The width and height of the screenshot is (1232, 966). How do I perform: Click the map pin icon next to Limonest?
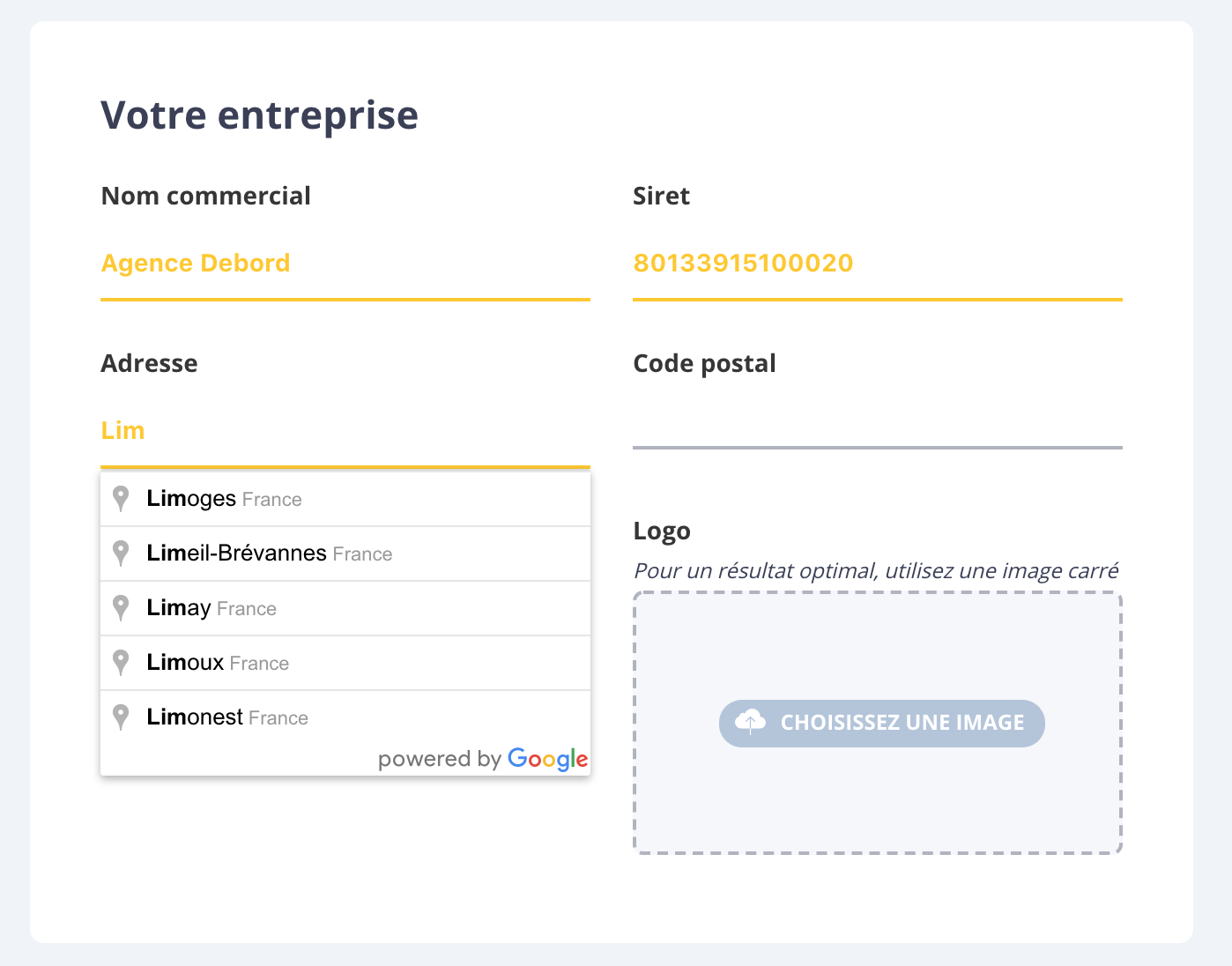click(121, 717)
